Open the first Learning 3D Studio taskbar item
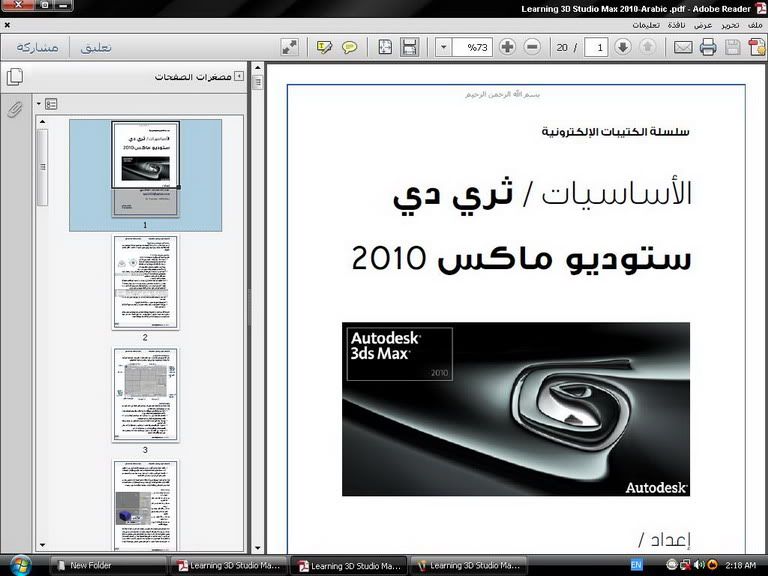The width and height of the screenshot is (768, 576). (x=229, y=565)
